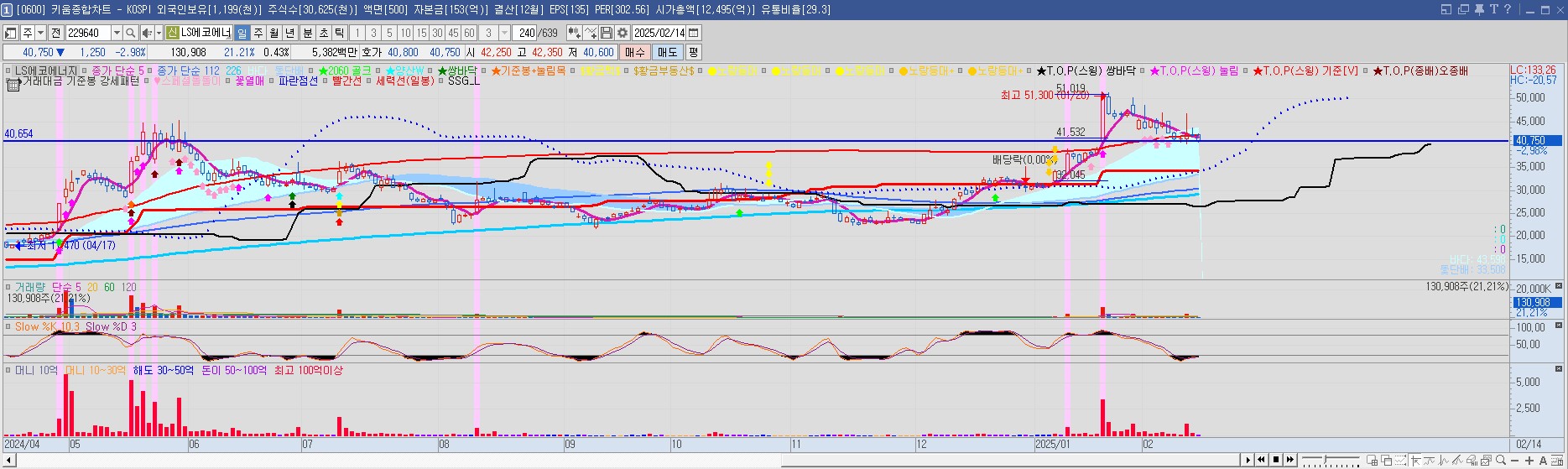Click the stock code input field 229640
Screen dimensions: 1568x469
point(88,33)
